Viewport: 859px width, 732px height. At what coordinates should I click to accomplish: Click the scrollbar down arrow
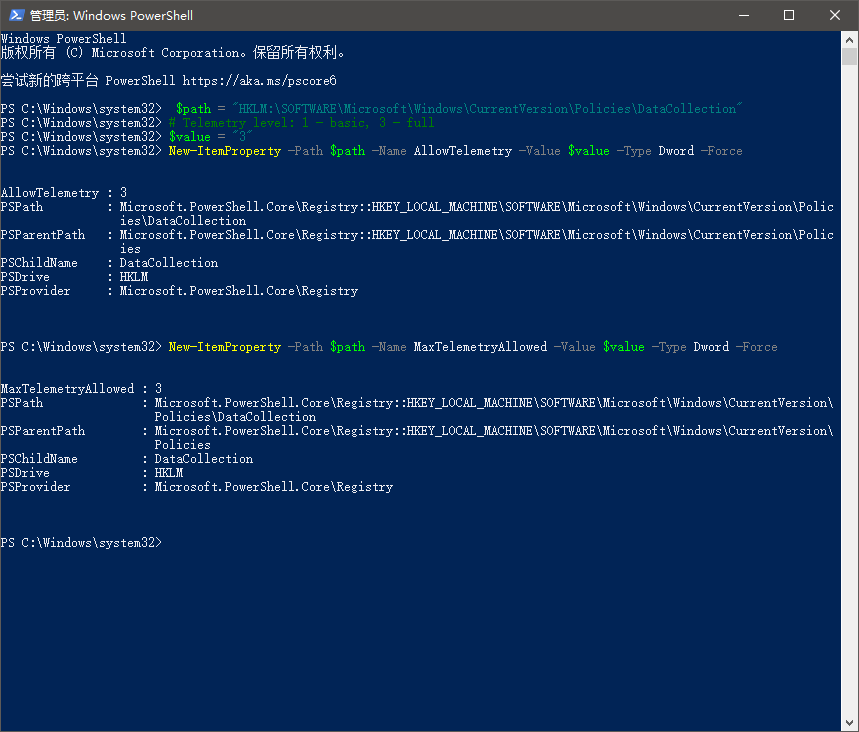point(849,722)
